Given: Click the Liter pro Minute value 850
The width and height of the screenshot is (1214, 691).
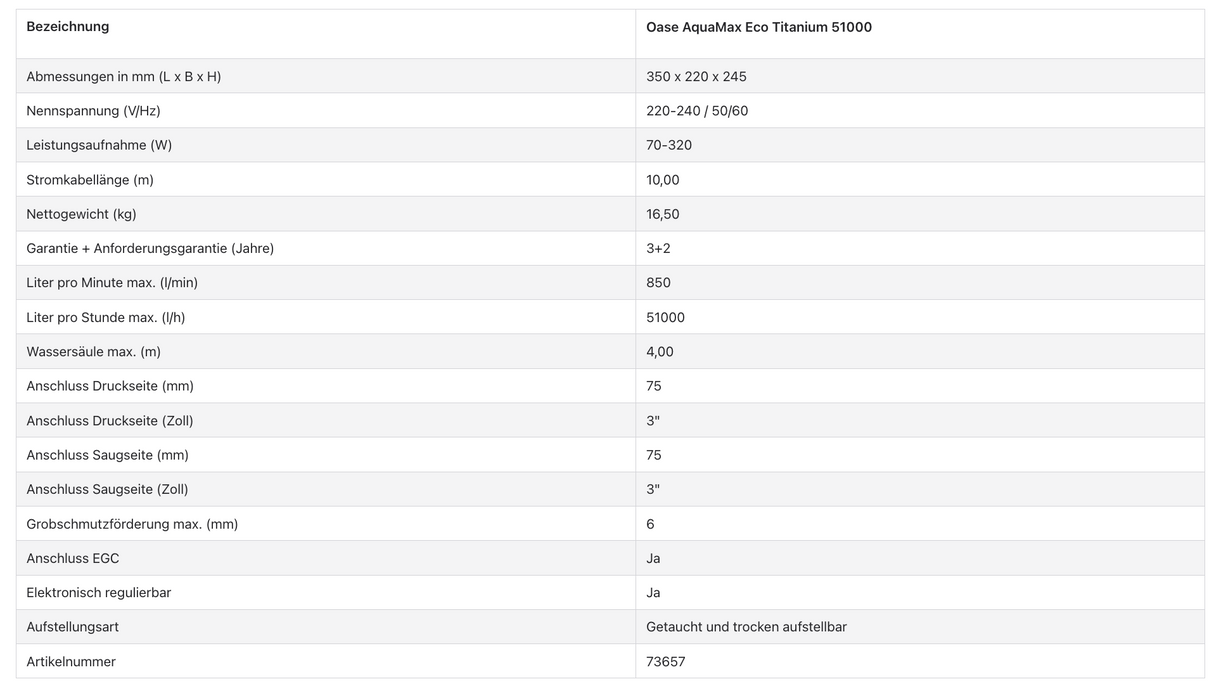Looking at the screenshot, I should (658, 283).
